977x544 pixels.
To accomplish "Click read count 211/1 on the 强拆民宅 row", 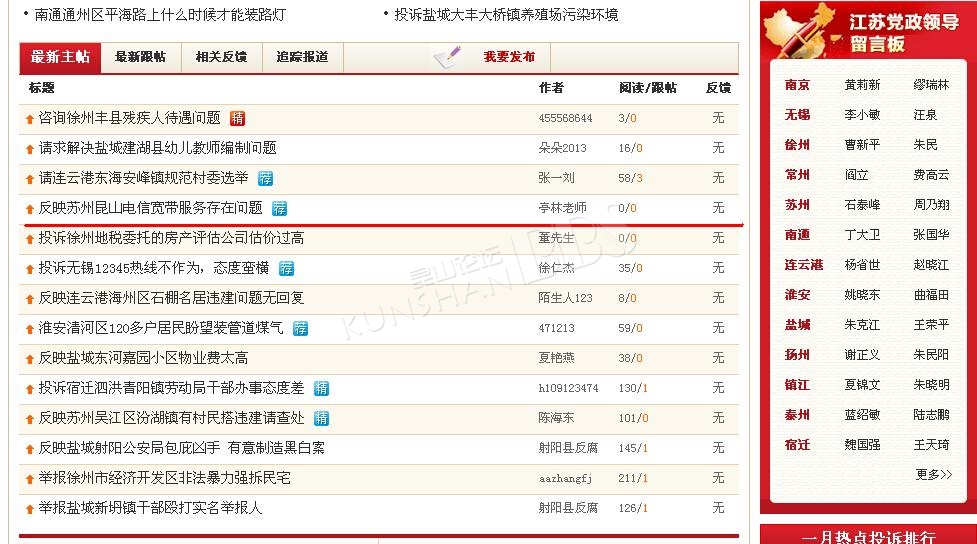I will point(632,478).
